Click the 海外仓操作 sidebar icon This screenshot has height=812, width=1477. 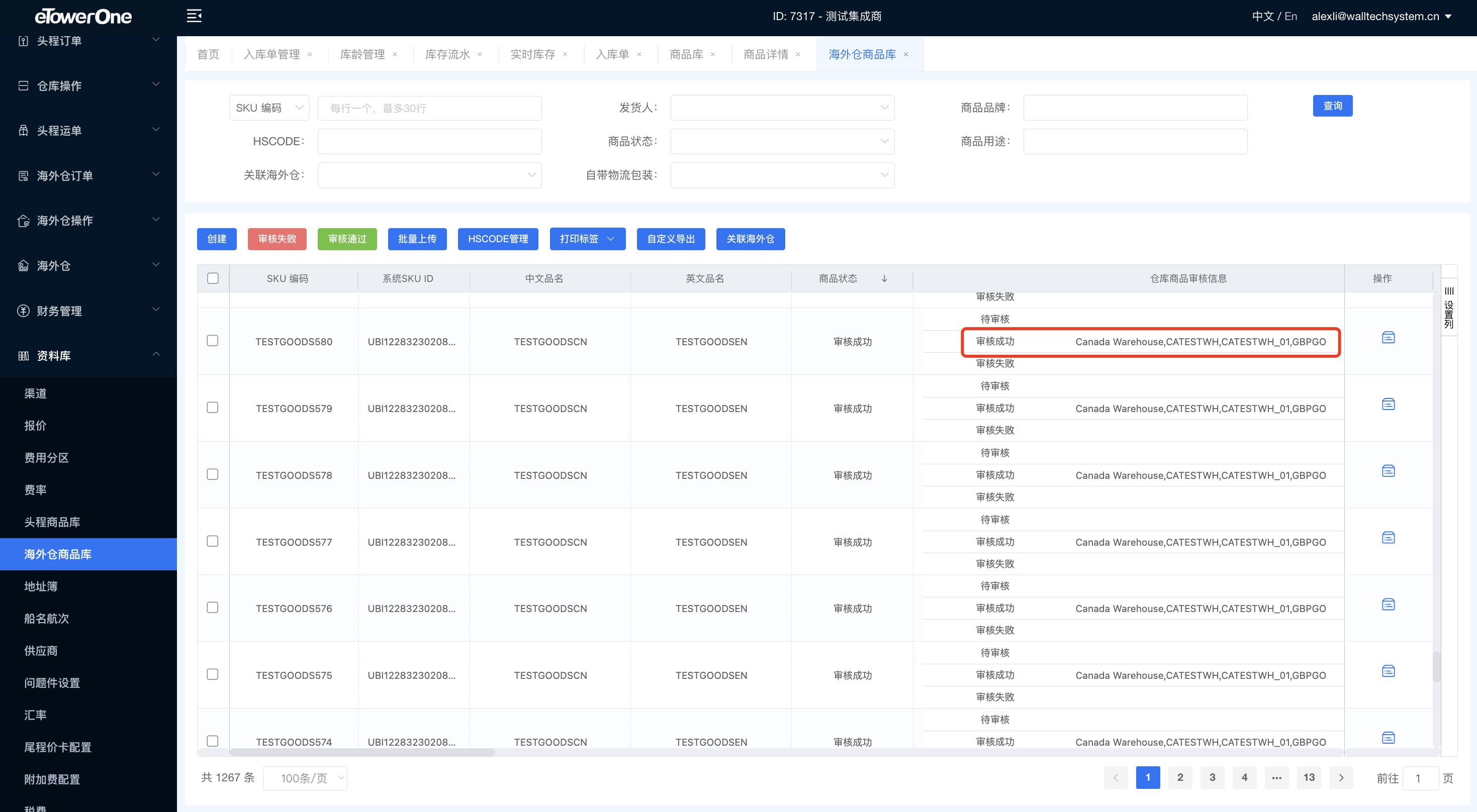tap(23, 221)
